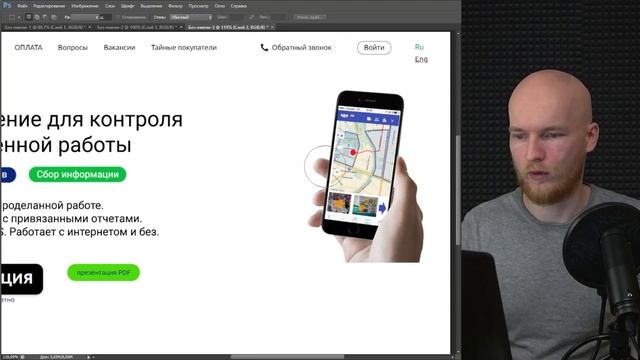Open the Фильтр menu
Viewport: 640px width, 360px height.
coord(176,6)
